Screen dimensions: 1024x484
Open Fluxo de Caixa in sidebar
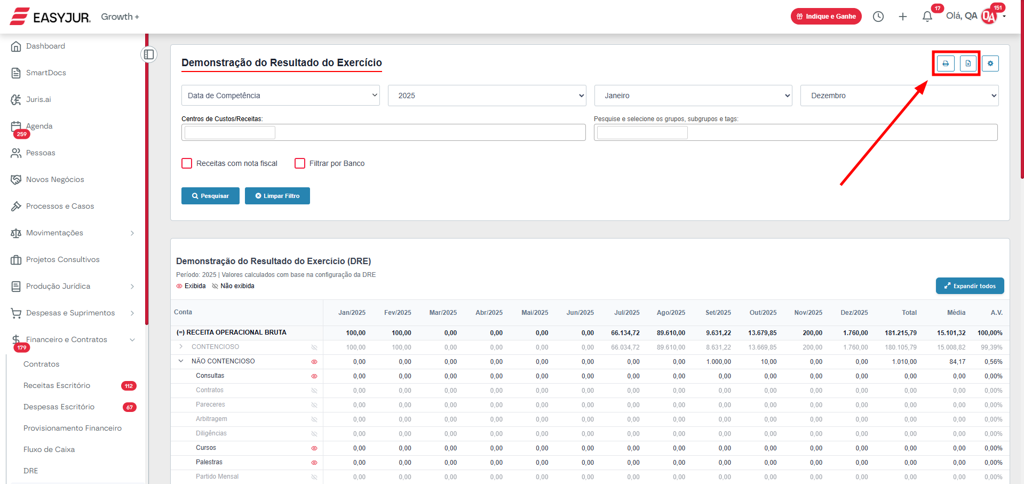(x=49, y=449)
